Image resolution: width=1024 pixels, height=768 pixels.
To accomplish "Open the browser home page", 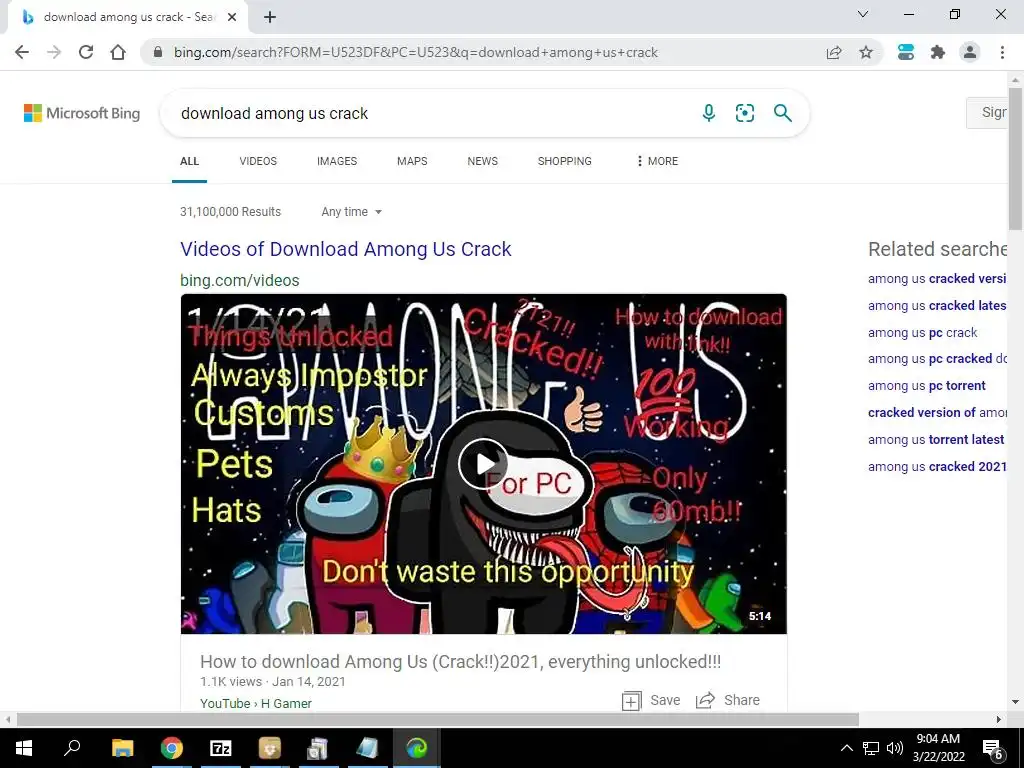I will click(x=118, y=52).
